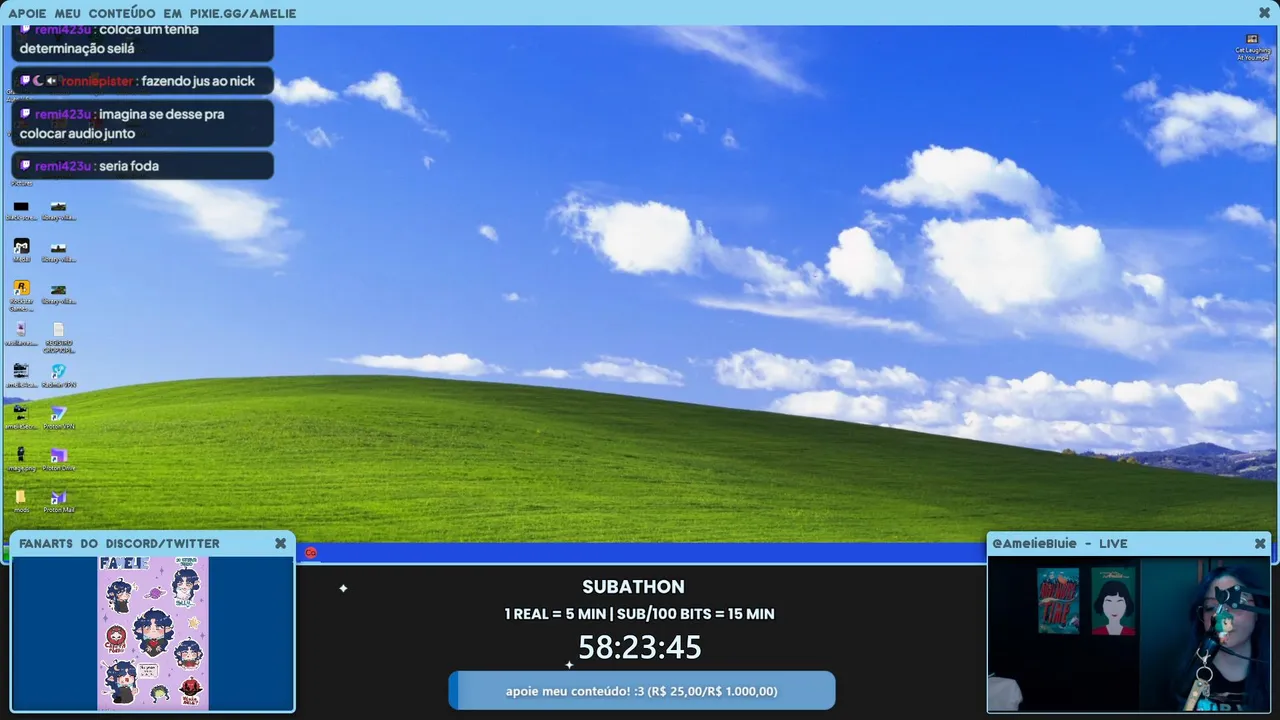Click the 'Apoie meu conteúdo em pixie.gg/amelie' banner text
The image size is (1280, 720).
[152, 13]
